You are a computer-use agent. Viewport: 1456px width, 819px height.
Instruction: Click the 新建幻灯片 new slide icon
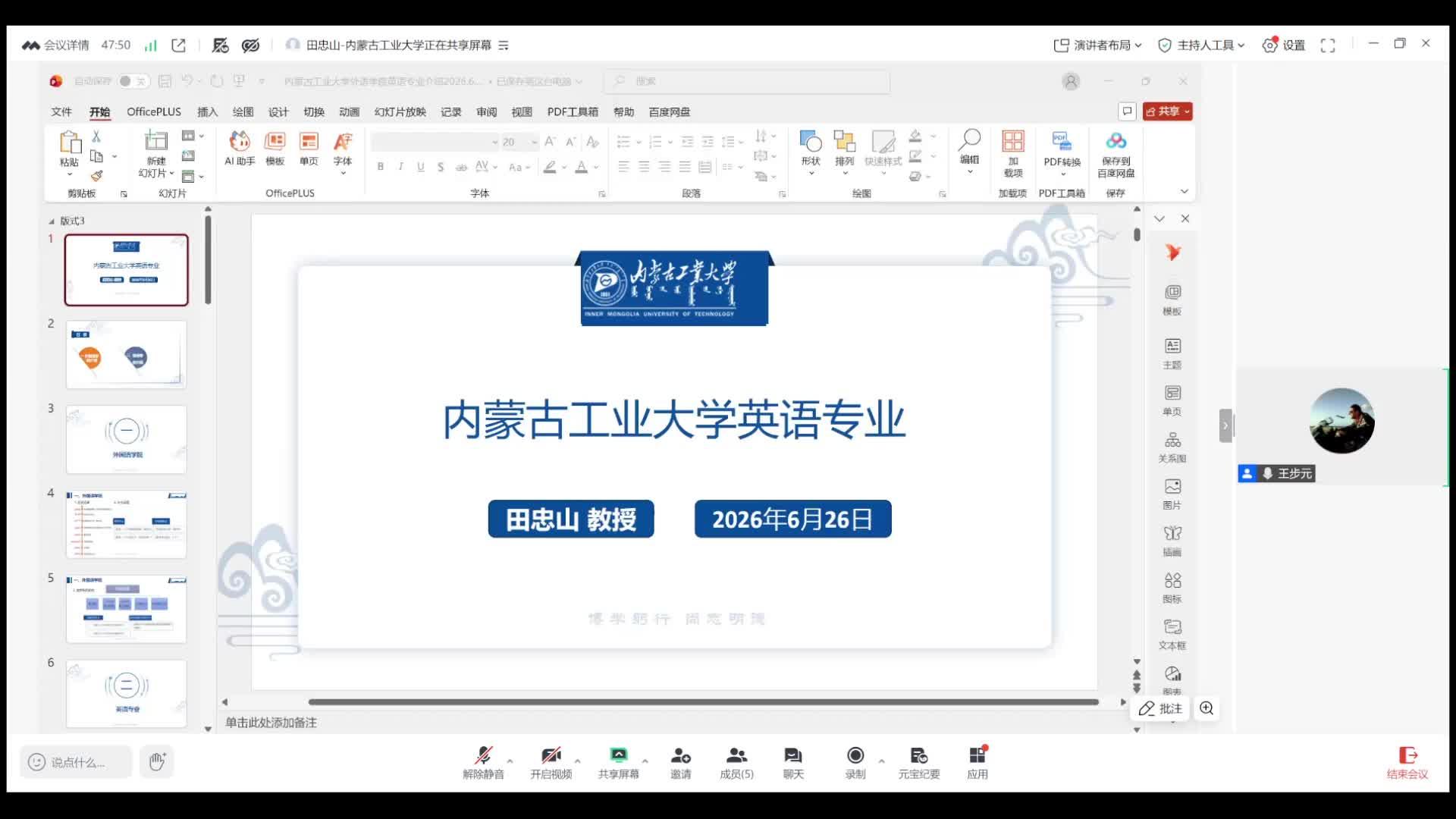point(156,140)
